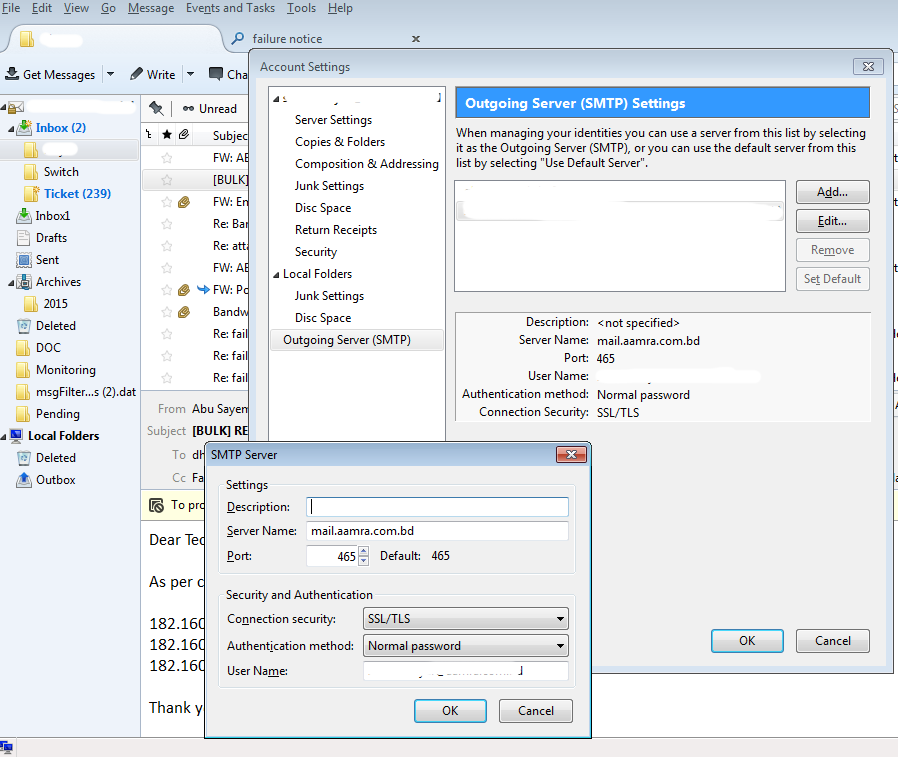Toggle the Unread quick filter
The height and width of the screenshot is (757, 898).
tap(210, 109)
